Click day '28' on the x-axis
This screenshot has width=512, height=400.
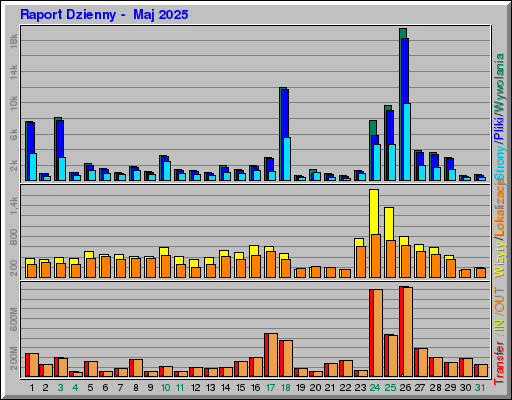pos(435,388)
